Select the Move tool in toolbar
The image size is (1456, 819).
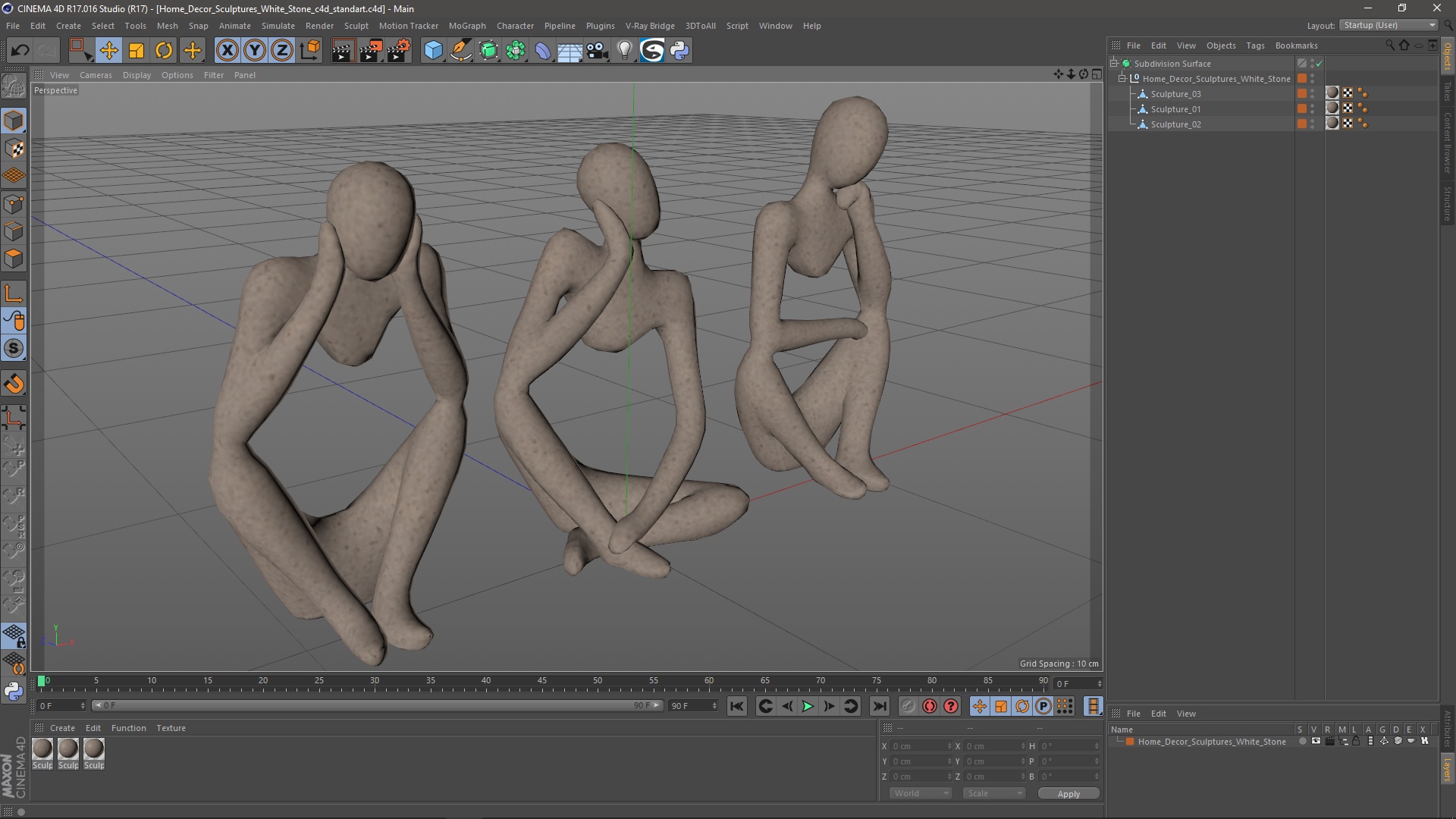pos(108,51)
